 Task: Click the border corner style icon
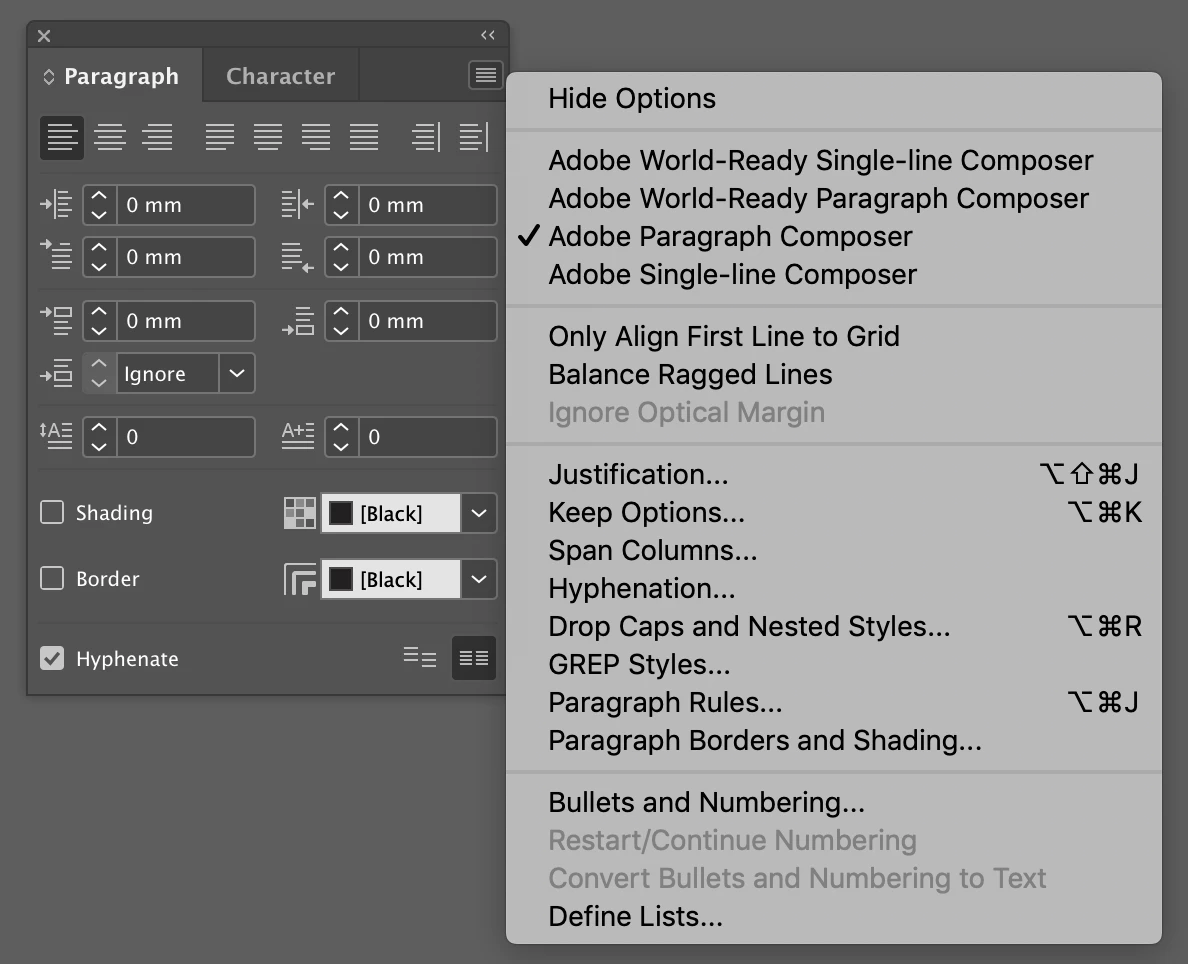(300, 579)
